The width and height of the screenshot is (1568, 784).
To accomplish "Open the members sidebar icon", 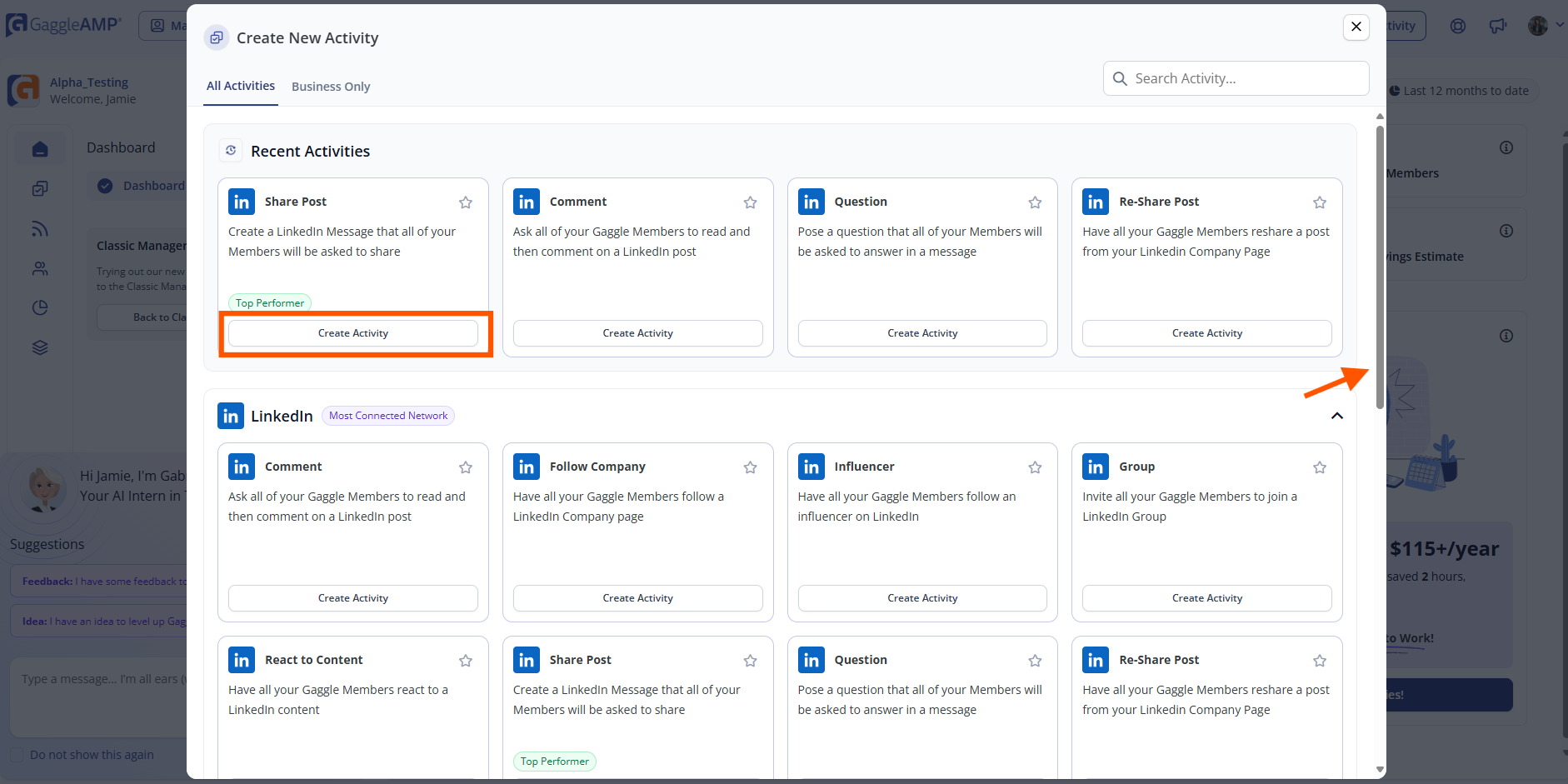I will pos(40,269).
